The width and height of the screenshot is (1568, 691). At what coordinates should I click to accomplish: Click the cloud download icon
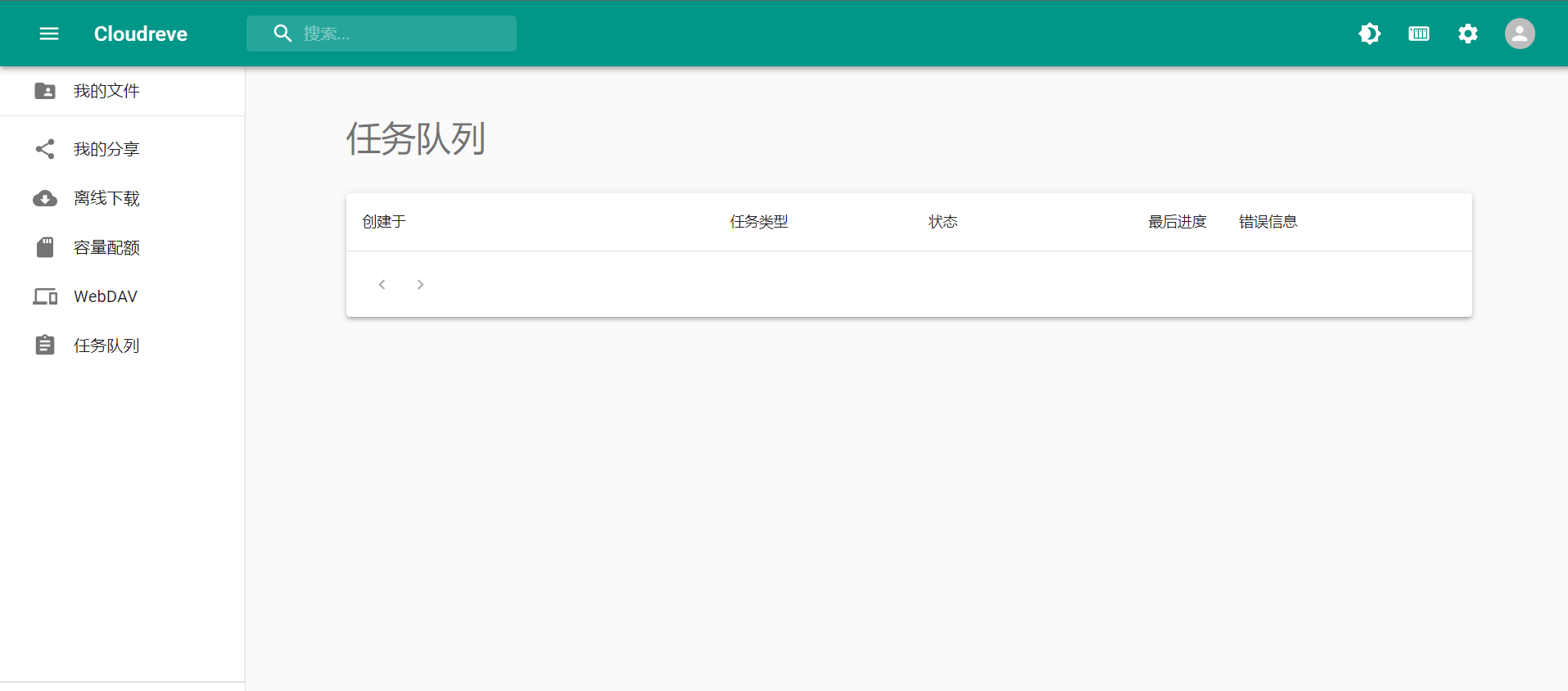pyautogui.click(x=45, y=198)
